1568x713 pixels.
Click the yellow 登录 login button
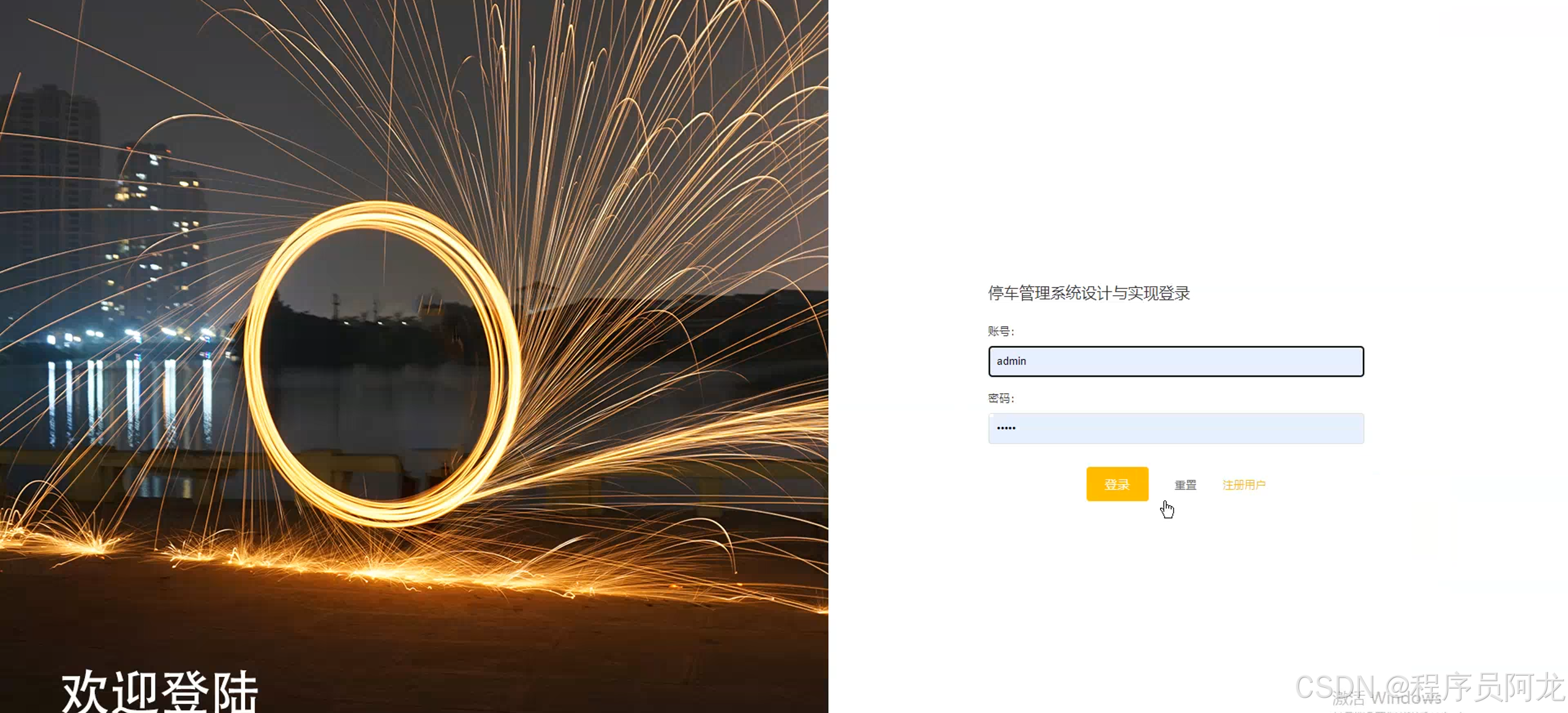[1117, 484]
